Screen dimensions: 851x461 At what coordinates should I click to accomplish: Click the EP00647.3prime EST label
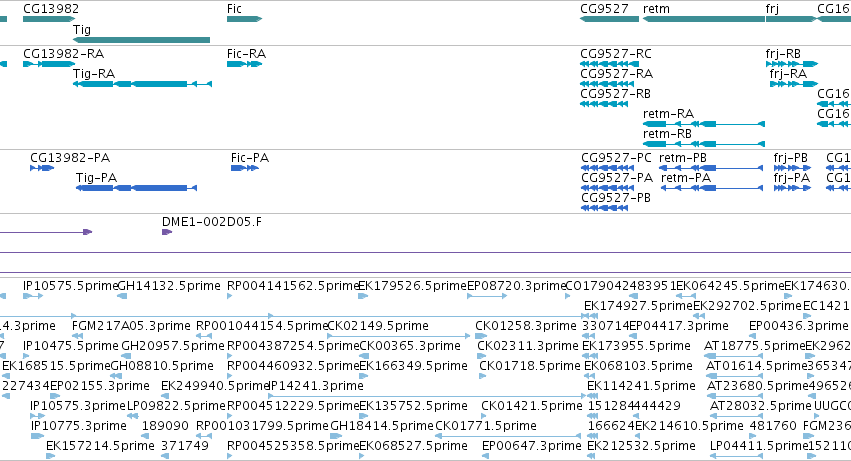[x=532, y=447]
